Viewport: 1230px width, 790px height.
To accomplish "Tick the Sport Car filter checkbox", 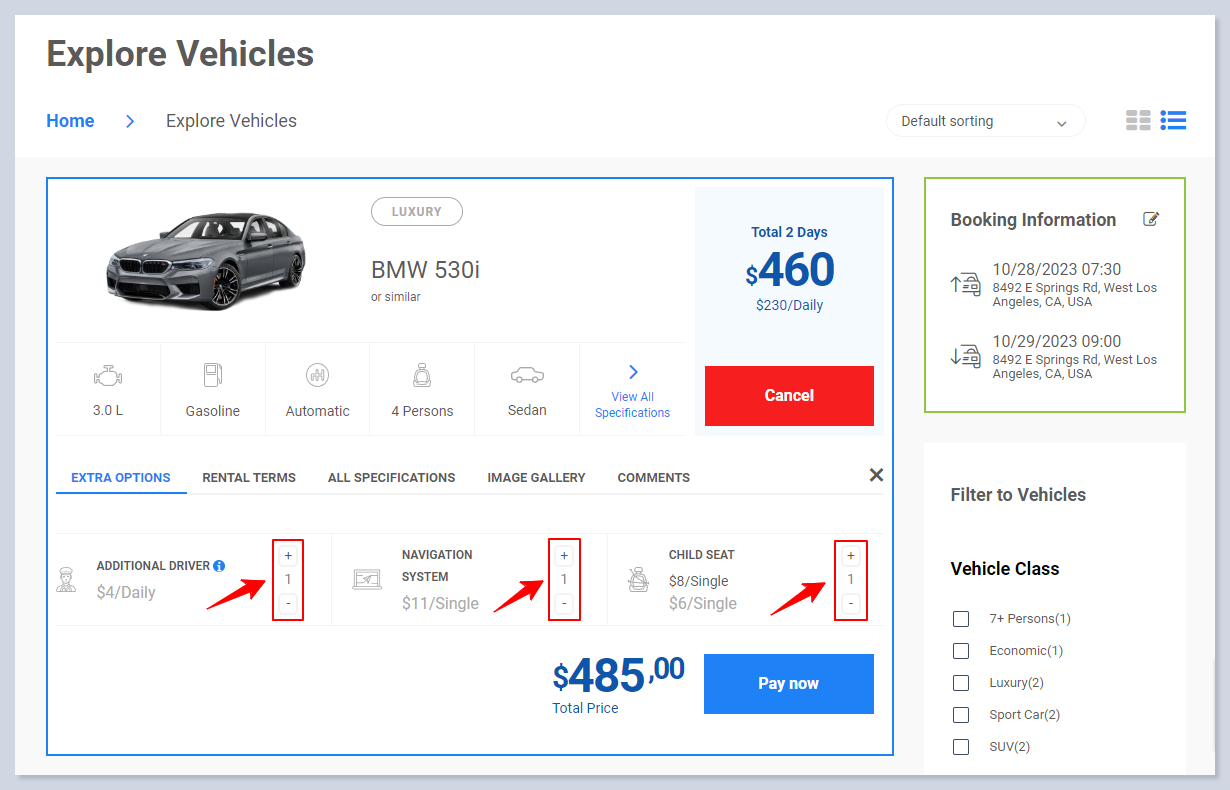I will pyautogui.click(x=961, y=715).
